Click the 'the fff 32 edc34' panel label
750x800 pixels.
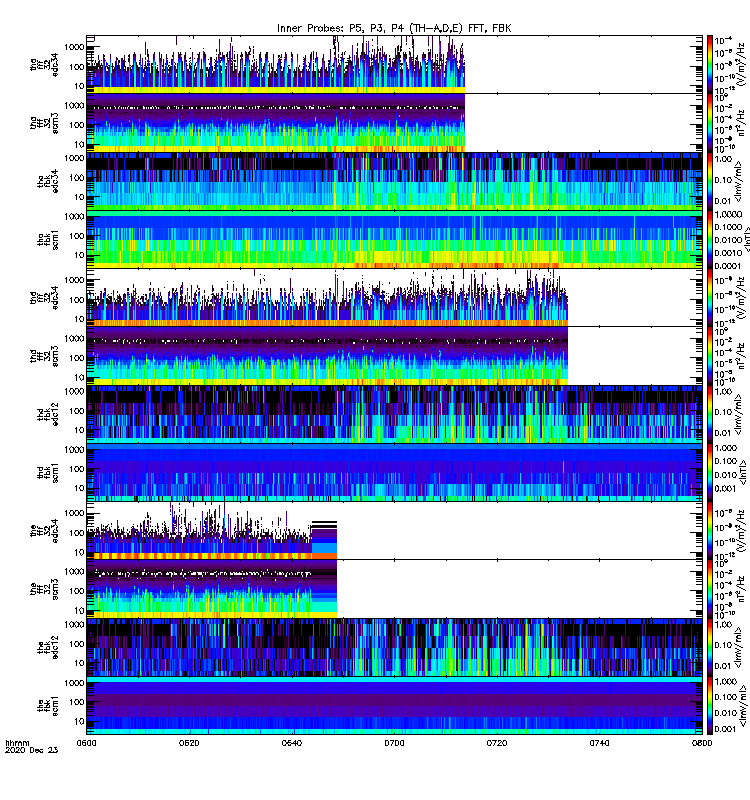point(44,531)
